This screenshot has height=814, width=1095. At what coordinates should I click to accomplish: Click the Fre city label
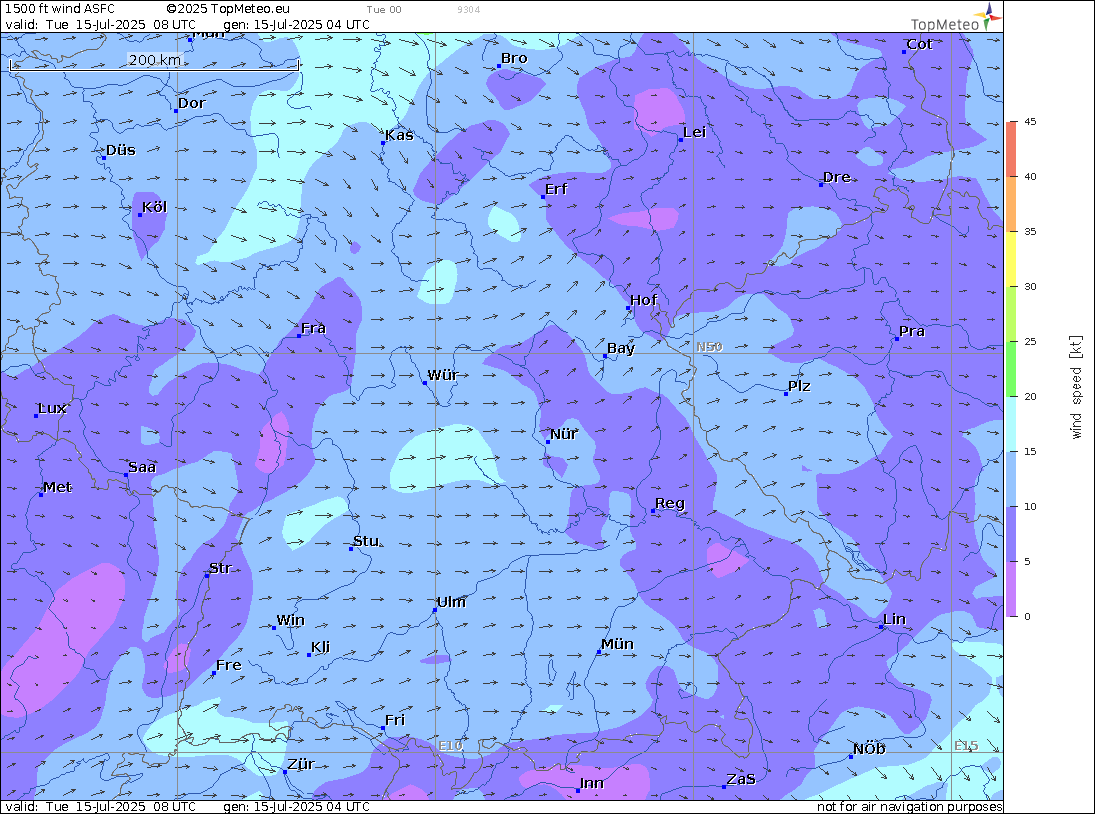228,665
